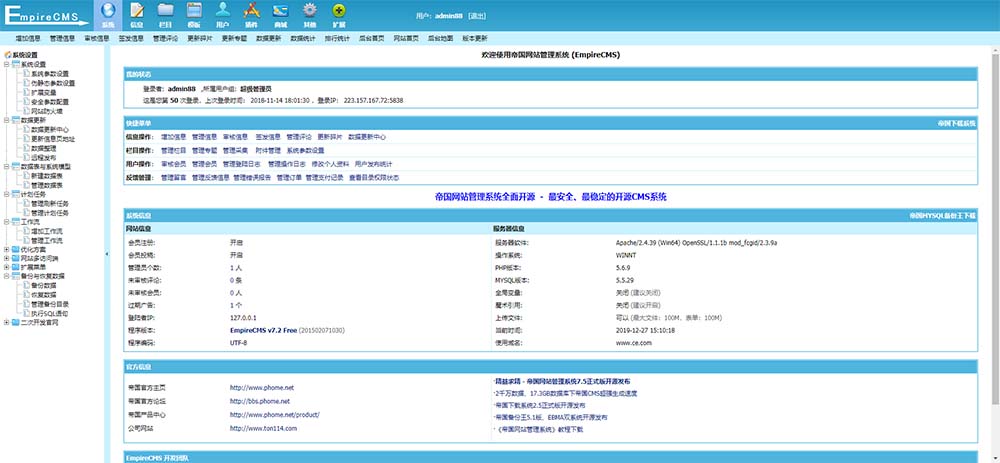Open 执行SQL语句 in the sidebar tree
The image size is (1000, 463).
click(x=50, y=314)
